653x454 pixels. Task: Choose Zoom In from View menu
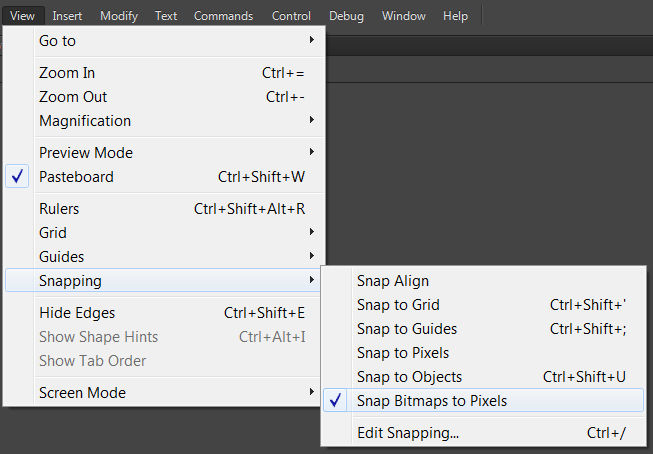tap(67, 73)
